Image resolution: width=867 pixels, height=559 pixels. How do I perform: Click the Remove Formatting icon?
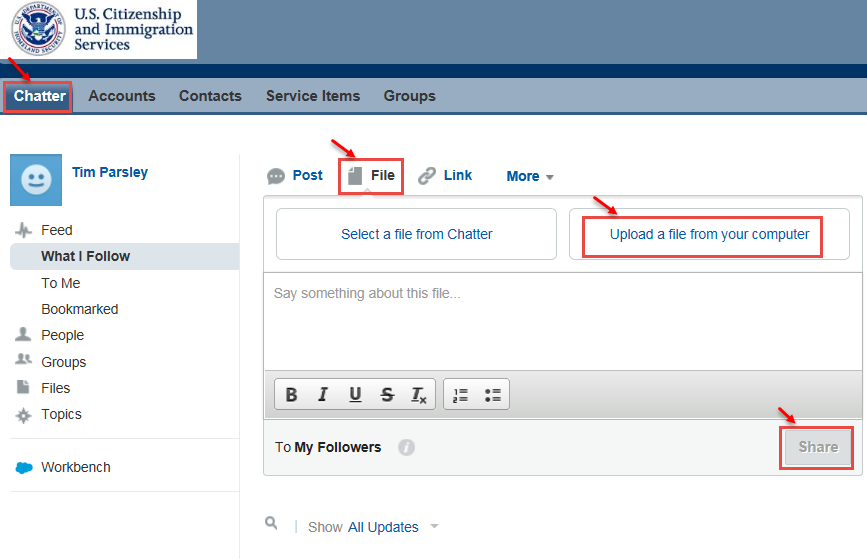[419, 395]
